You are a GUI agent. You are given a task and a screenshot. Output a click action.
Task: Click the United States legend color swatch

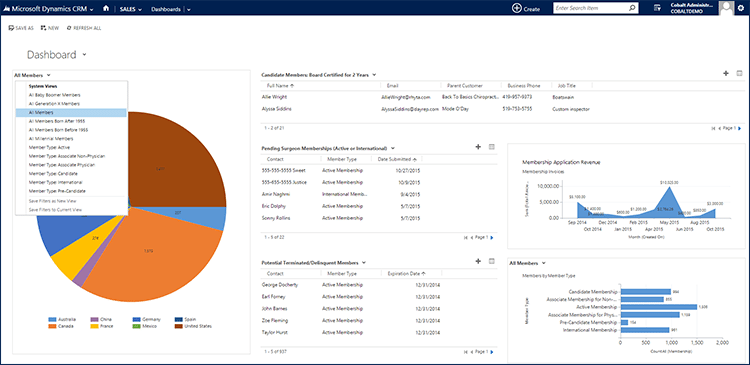click(178, 326)
